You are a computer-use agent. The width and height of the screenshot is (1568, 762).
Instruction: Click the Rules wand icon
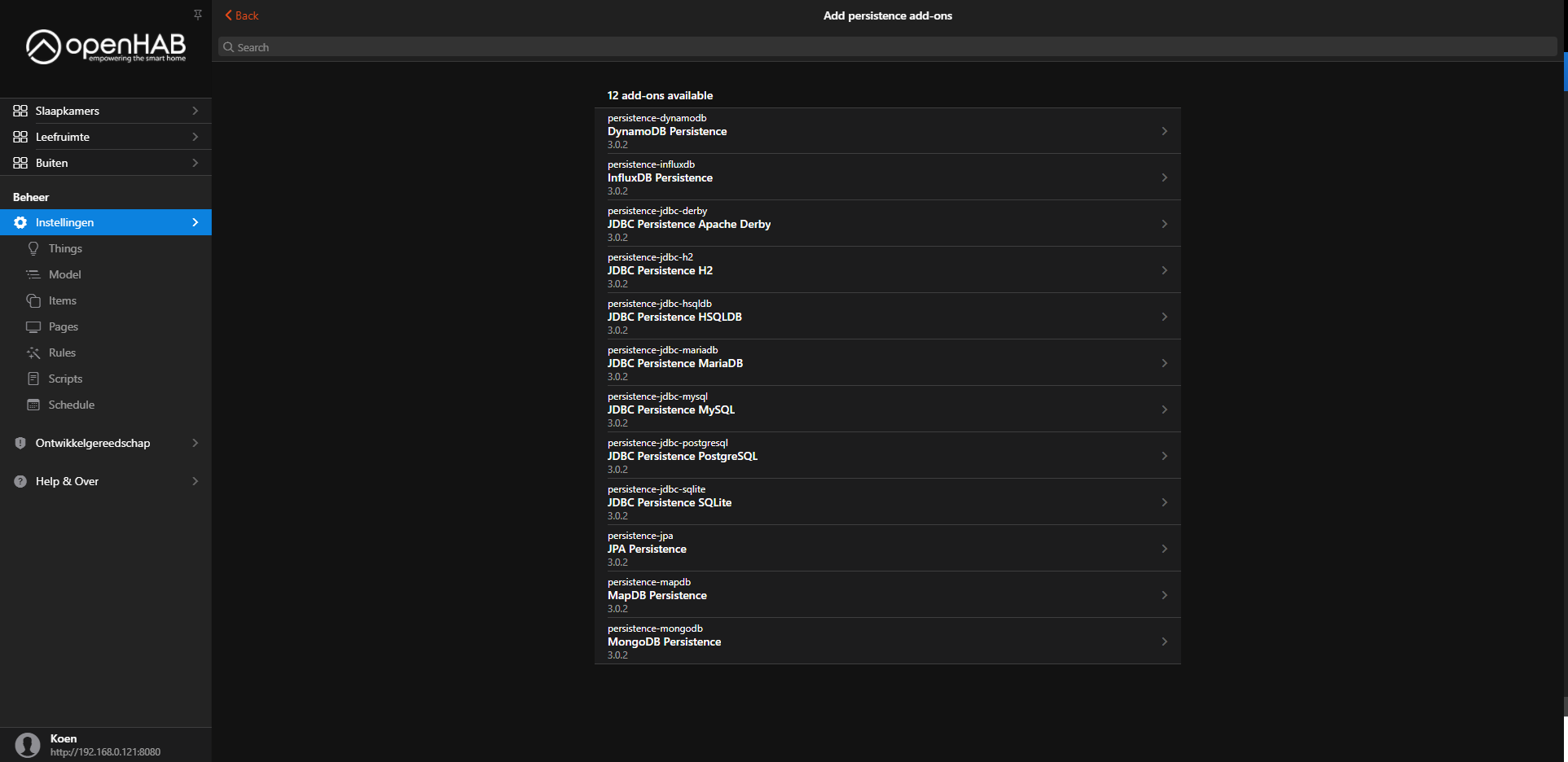[33, 353]
